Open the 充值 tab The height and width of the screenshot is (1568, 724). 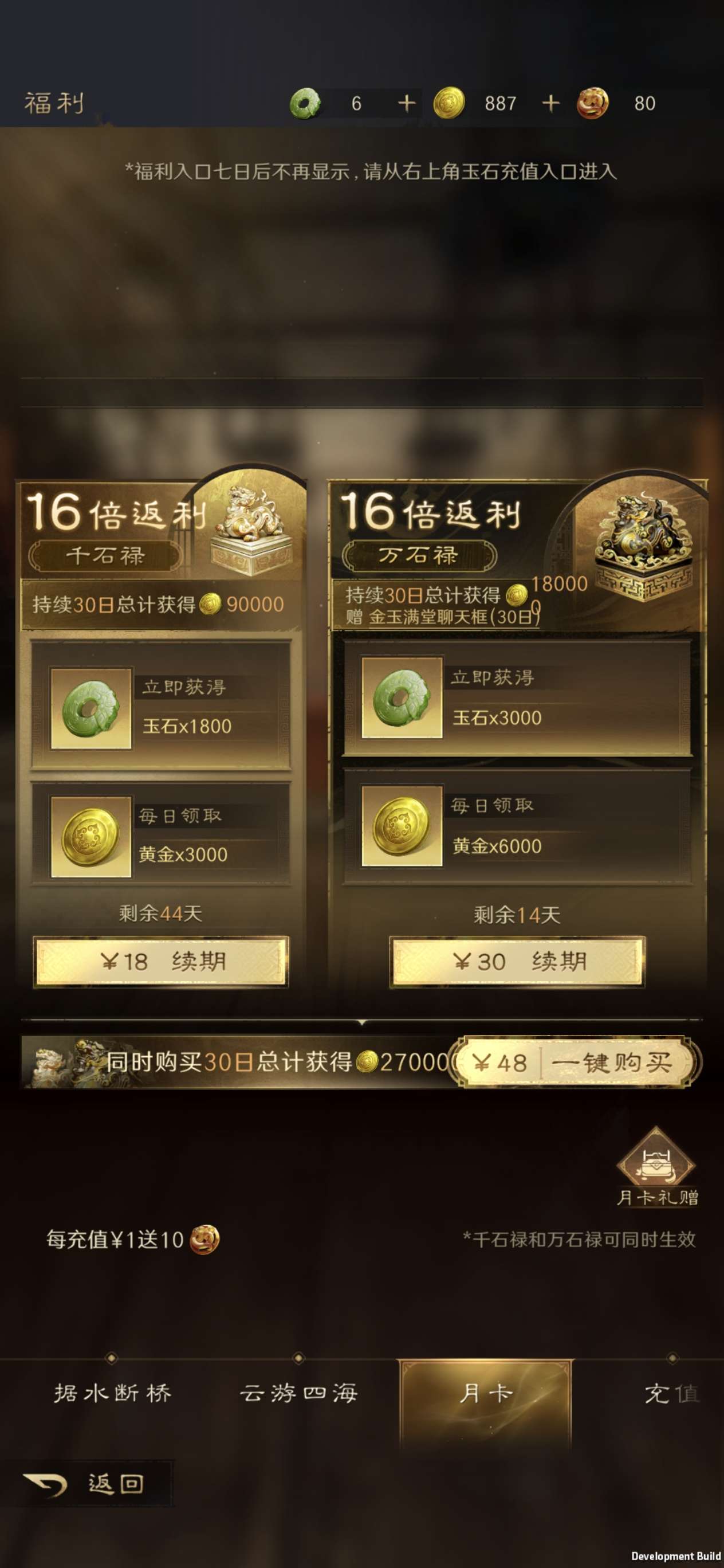coord(672,1394)
